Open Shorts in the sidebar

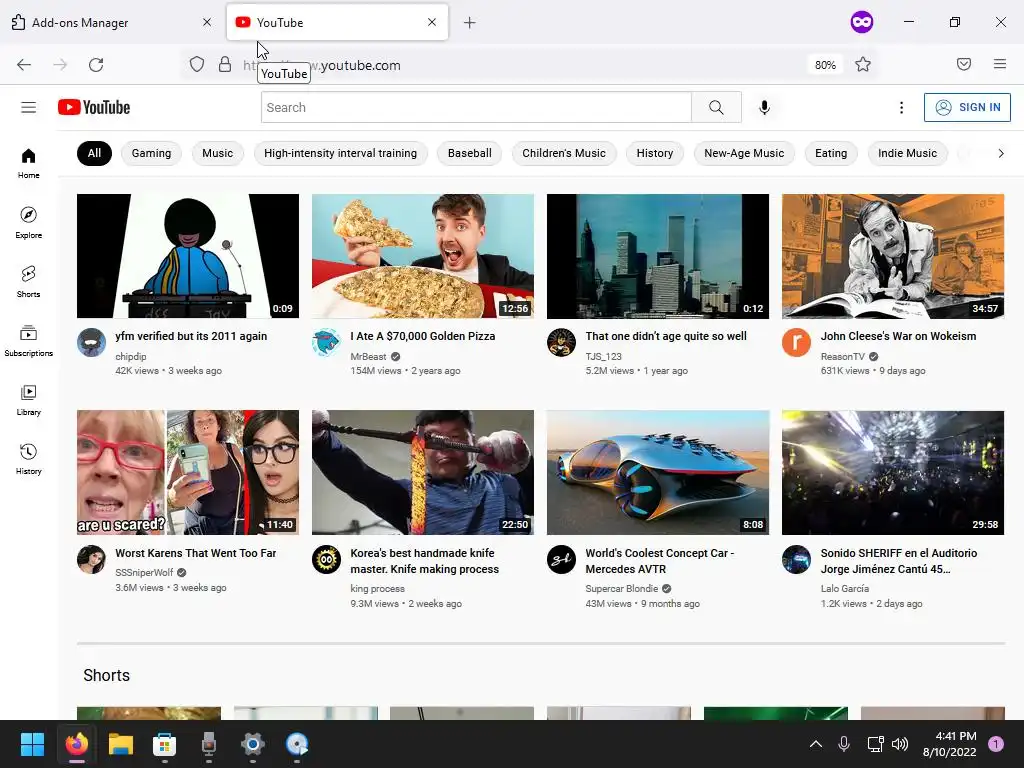(x=28, y=281)
